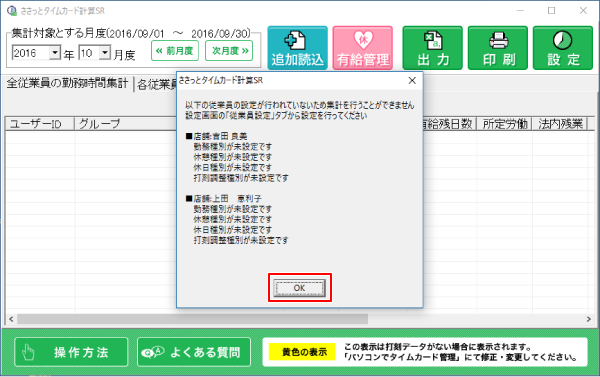Select the 全従業員の勤務時間集計 tab
The height and width of the screenshot is (377, 600).
coord(67,83)
